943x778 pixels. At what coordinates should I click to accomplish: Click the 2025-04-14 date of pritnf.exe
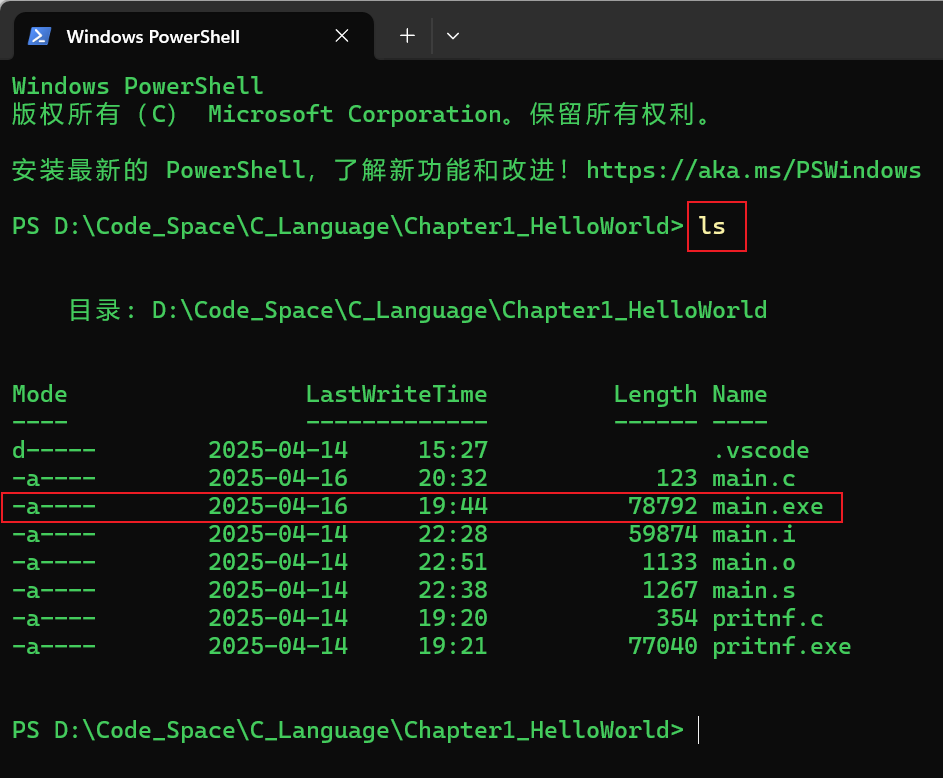[x=278, y=646]
